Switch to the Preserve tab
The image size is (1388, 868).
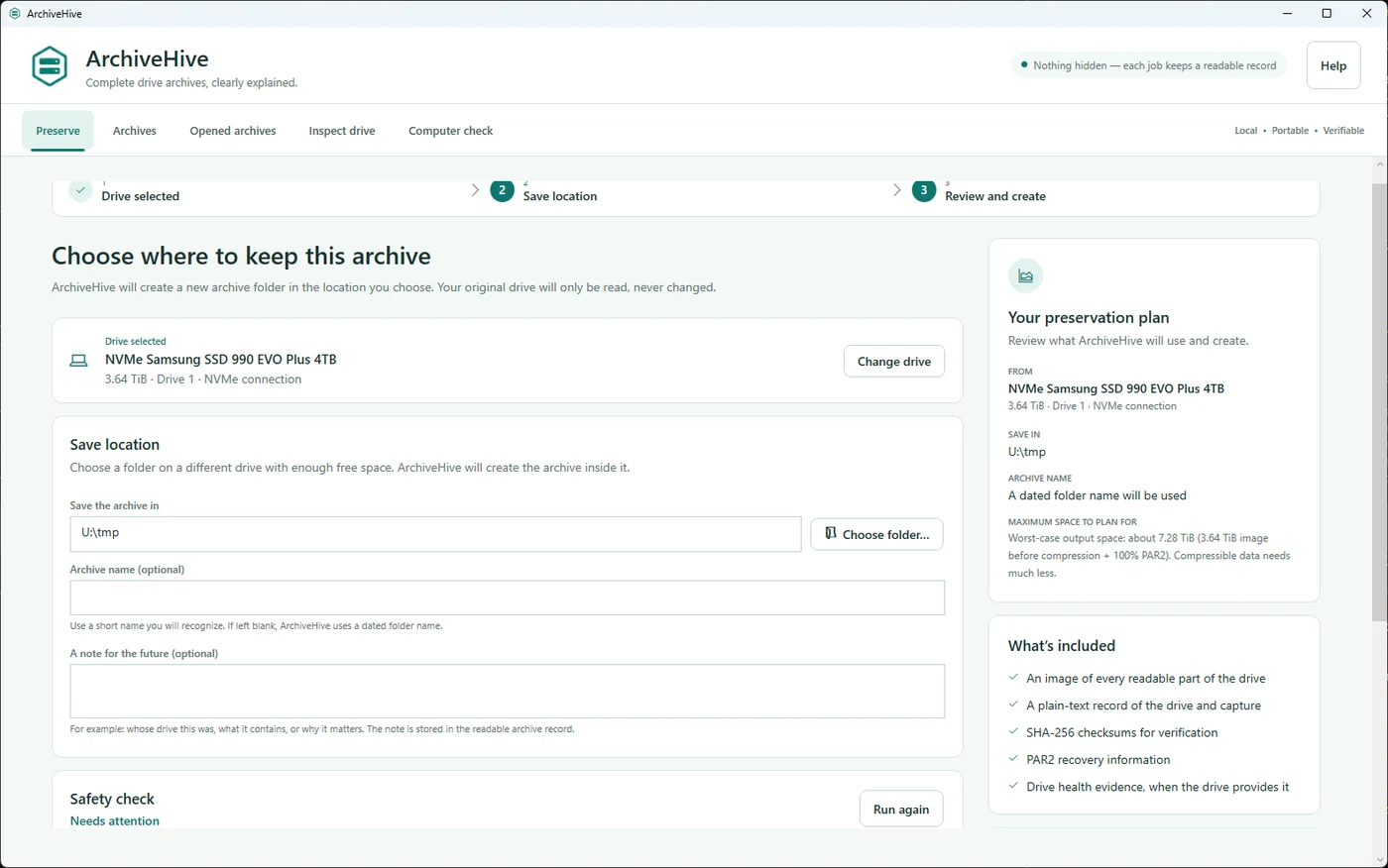tap(58, 131)
